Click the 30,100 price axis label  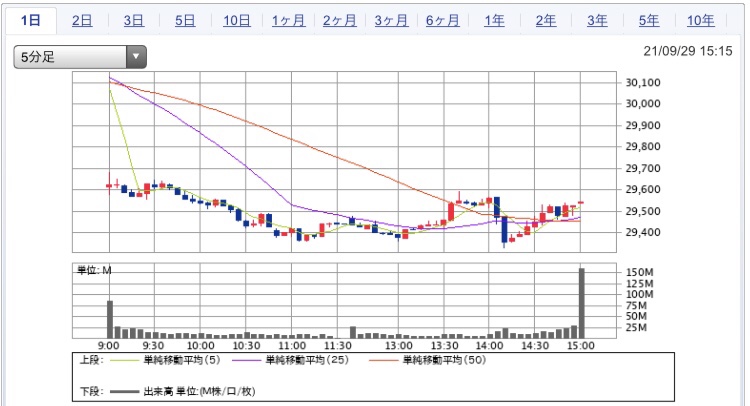[x=643, y=82]
